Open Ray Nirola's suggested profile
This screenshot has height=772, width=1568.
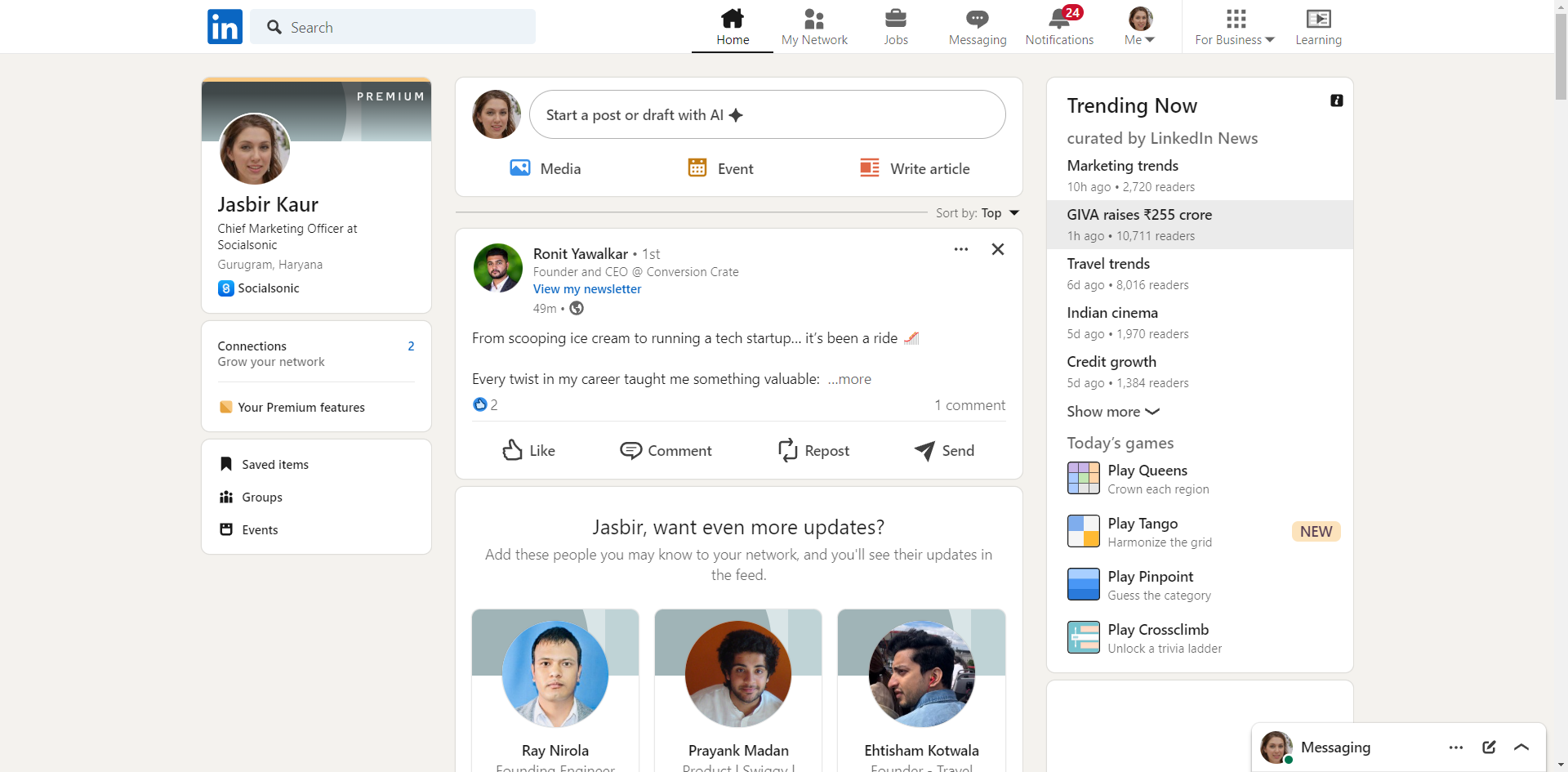point(555,690)
